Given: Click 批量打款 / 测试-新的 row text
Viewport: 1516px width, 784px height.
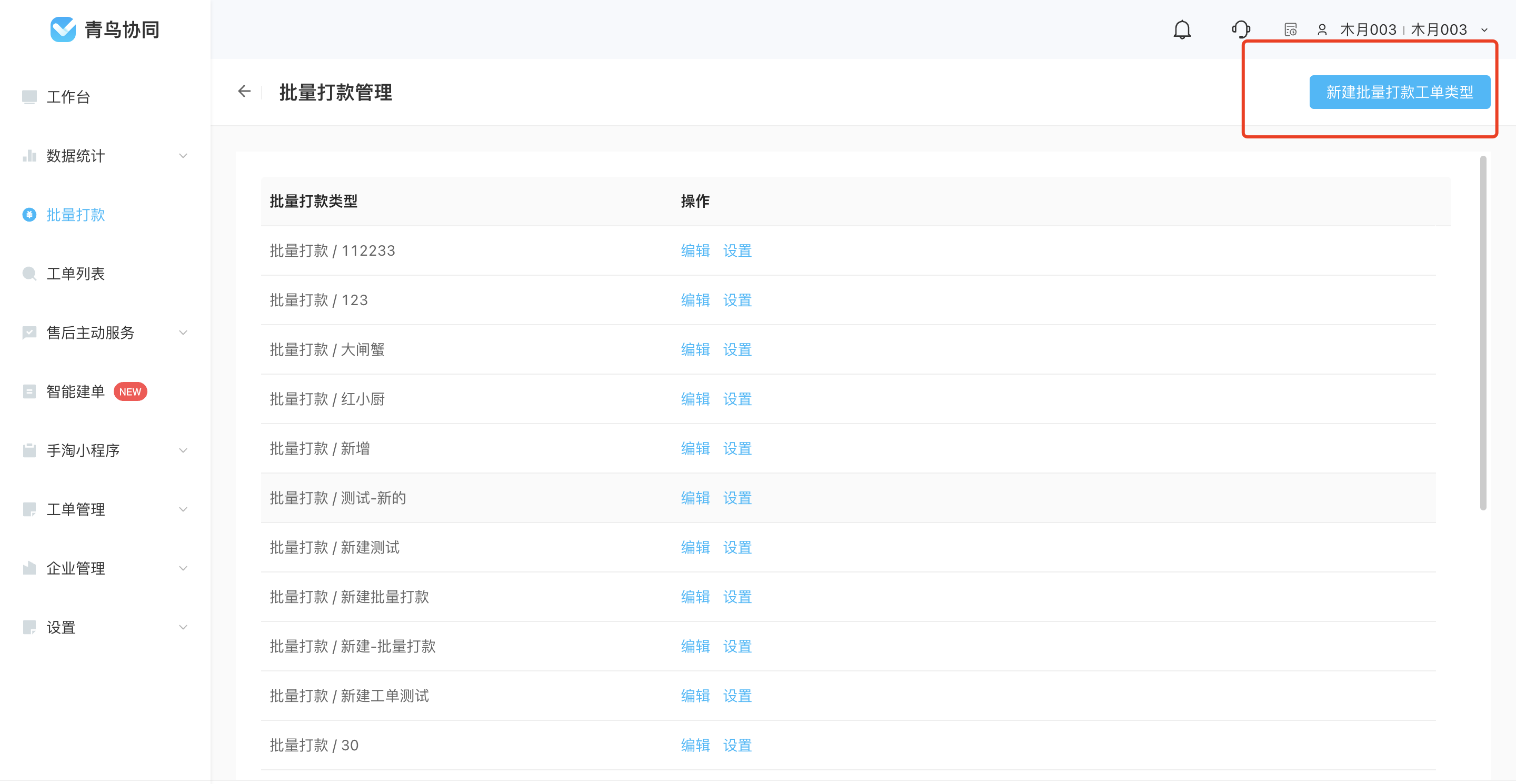Looking at the screenshot, I should 338,498.
